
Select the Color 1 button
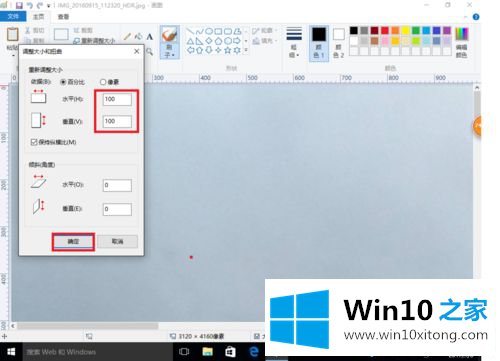[319, 43]
